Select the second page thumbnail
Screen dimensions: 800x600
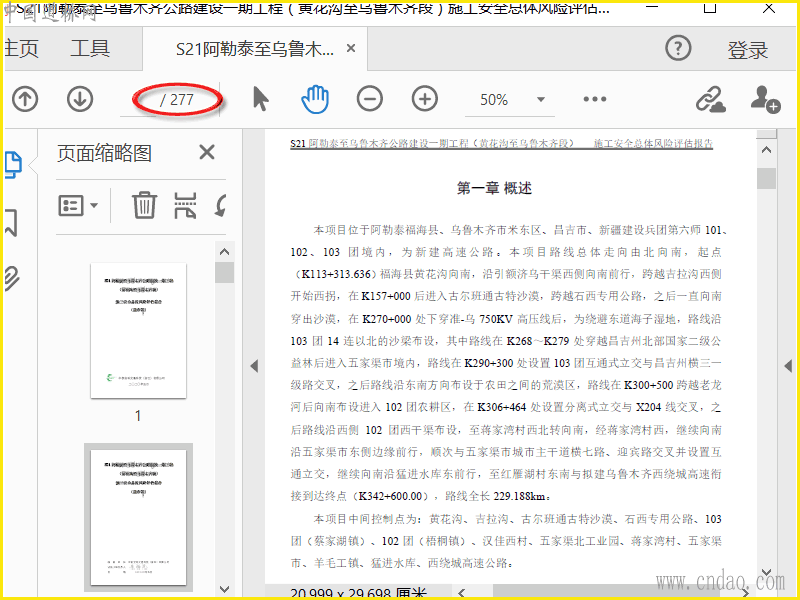138,517
